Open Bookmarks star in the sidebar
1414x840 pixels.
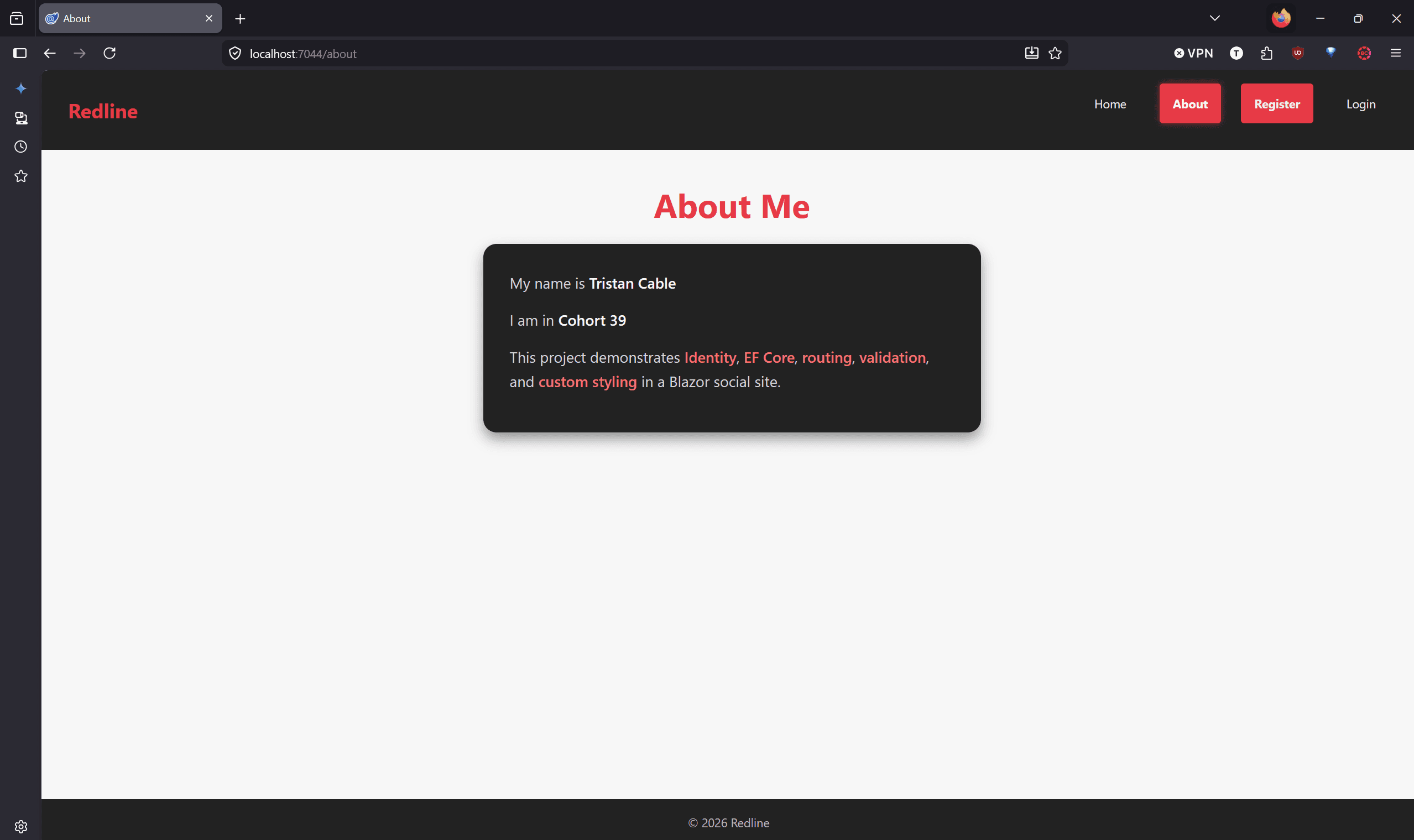21,176
